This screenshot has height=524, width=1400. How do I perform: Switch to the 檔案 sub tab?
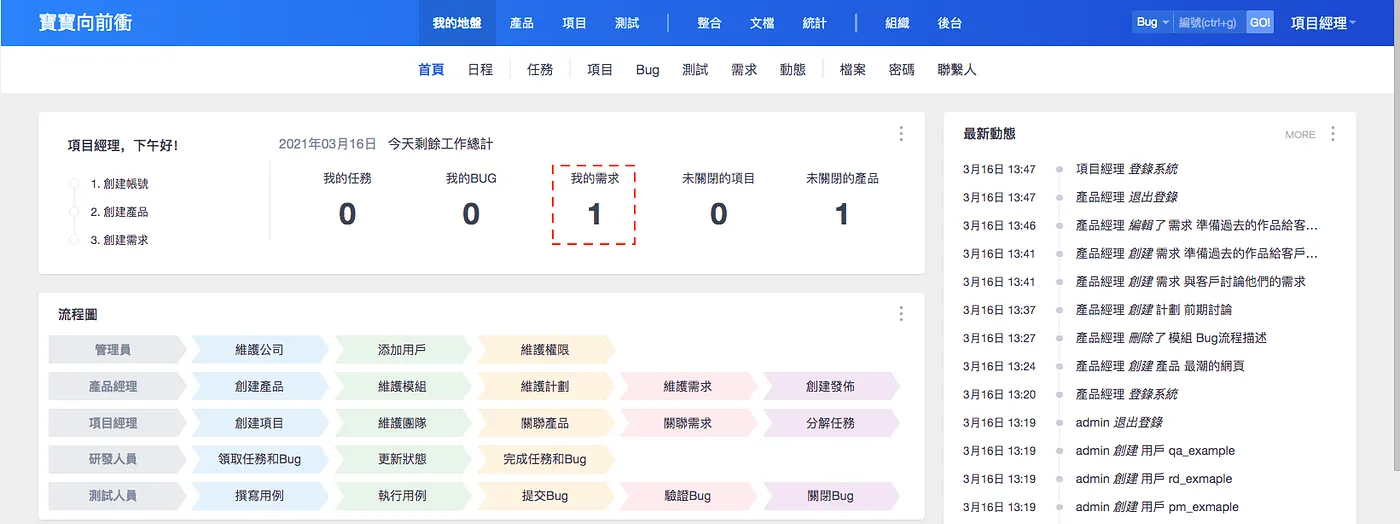(x=853, y=70)
